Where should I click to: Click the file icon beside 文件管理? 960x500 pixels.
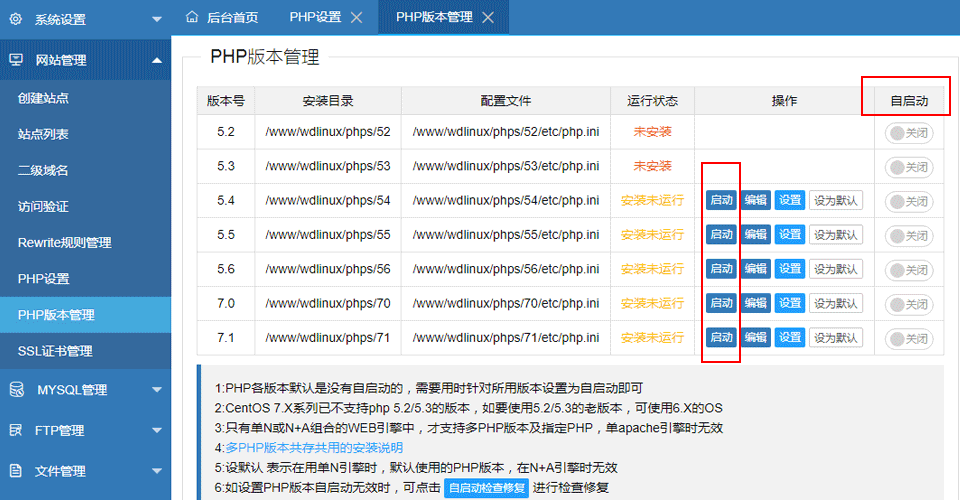(x=16, y=471)
